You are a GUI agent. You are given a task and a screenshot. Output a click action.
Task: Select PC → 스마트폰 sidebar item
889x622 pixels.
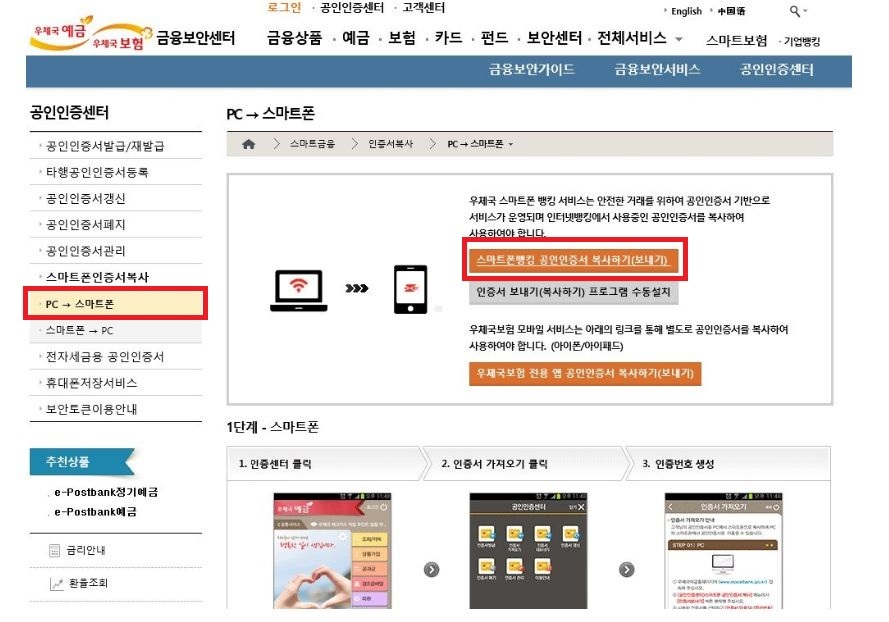[x=116, y=304]
